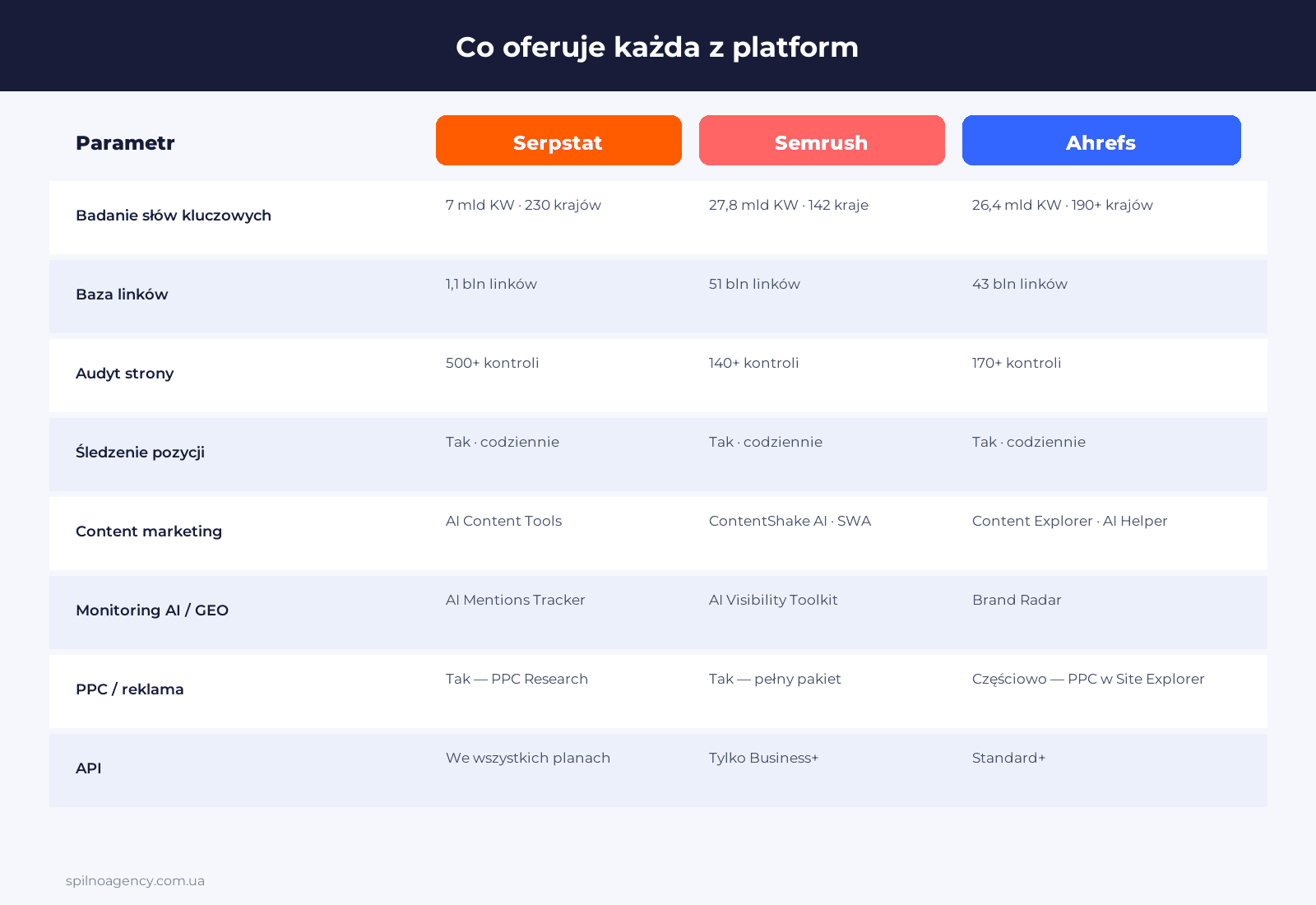Click 'Tak · codziennie' in Serpstat column
This screenshot has height=905, width=1316.
pos(503,442)
